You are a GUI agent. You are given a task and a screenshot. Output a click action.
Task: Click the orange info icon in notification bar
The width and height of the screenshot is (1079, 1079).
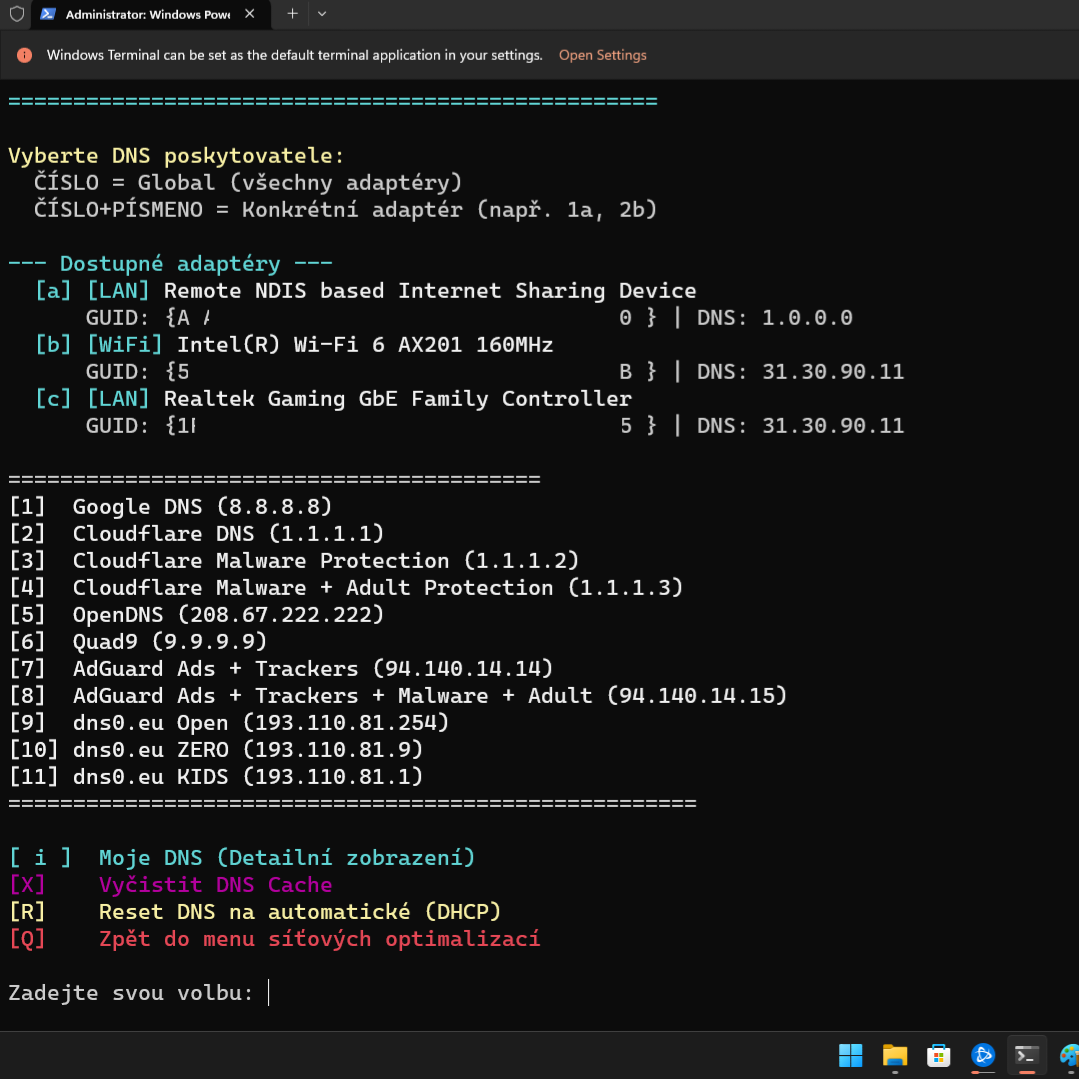point(25,55)
